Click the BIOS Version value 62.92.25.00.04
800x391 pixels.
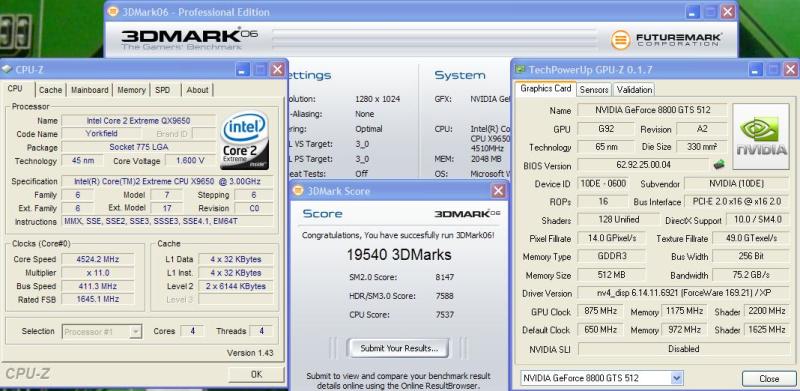644,165
